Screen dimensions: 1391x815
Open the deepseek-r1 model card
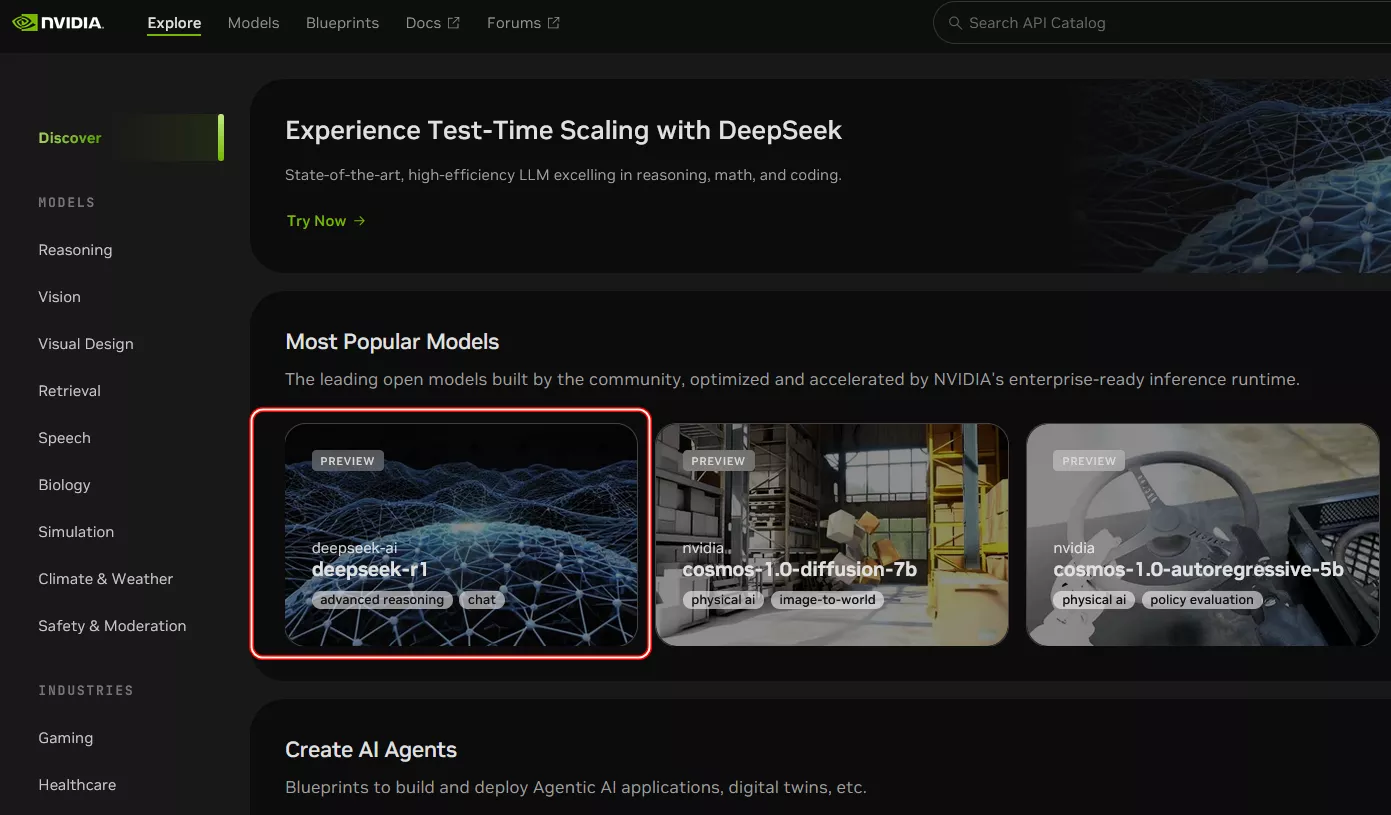pyautogui.click(x=461, y=534)
